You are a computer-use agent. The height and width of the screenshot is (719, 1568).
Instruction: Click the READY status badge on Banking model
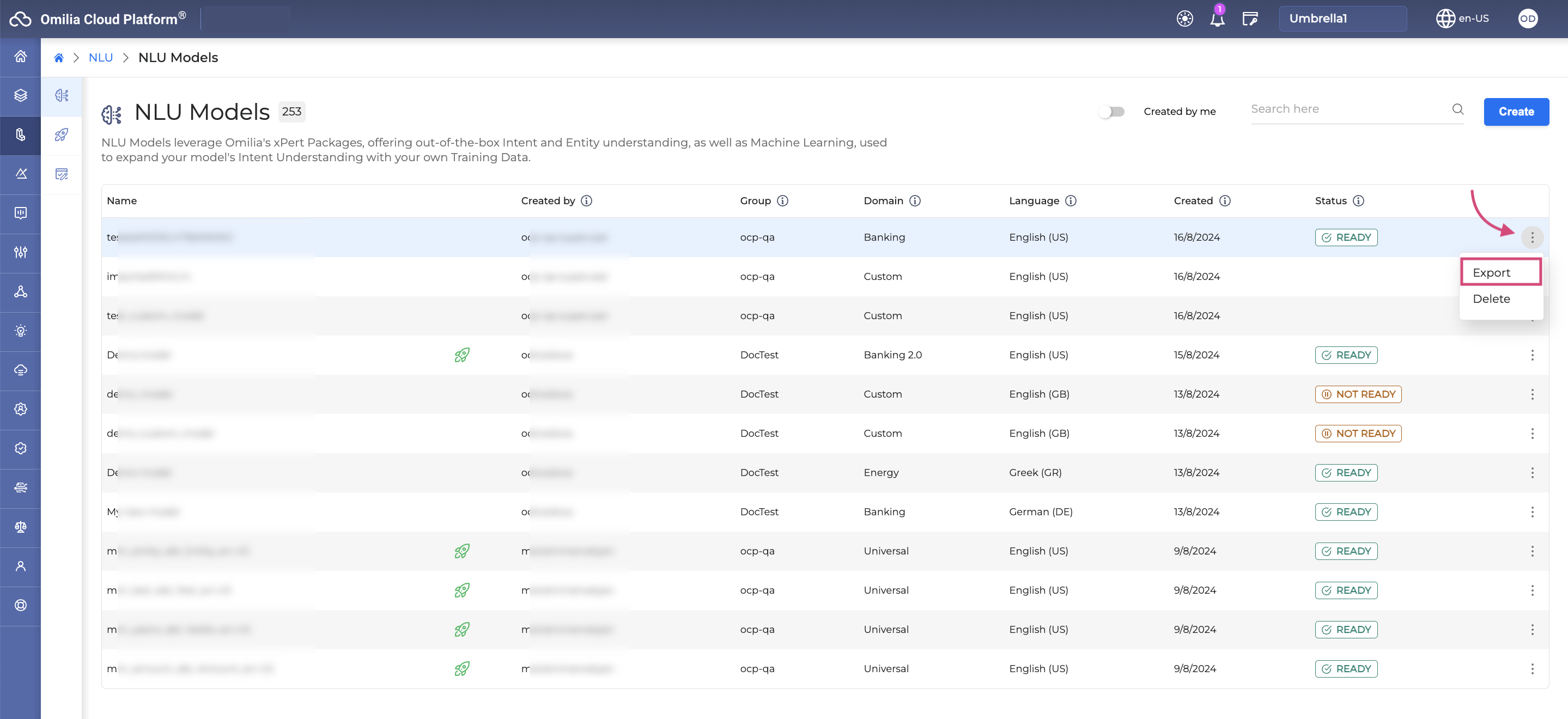(1346, 237)
